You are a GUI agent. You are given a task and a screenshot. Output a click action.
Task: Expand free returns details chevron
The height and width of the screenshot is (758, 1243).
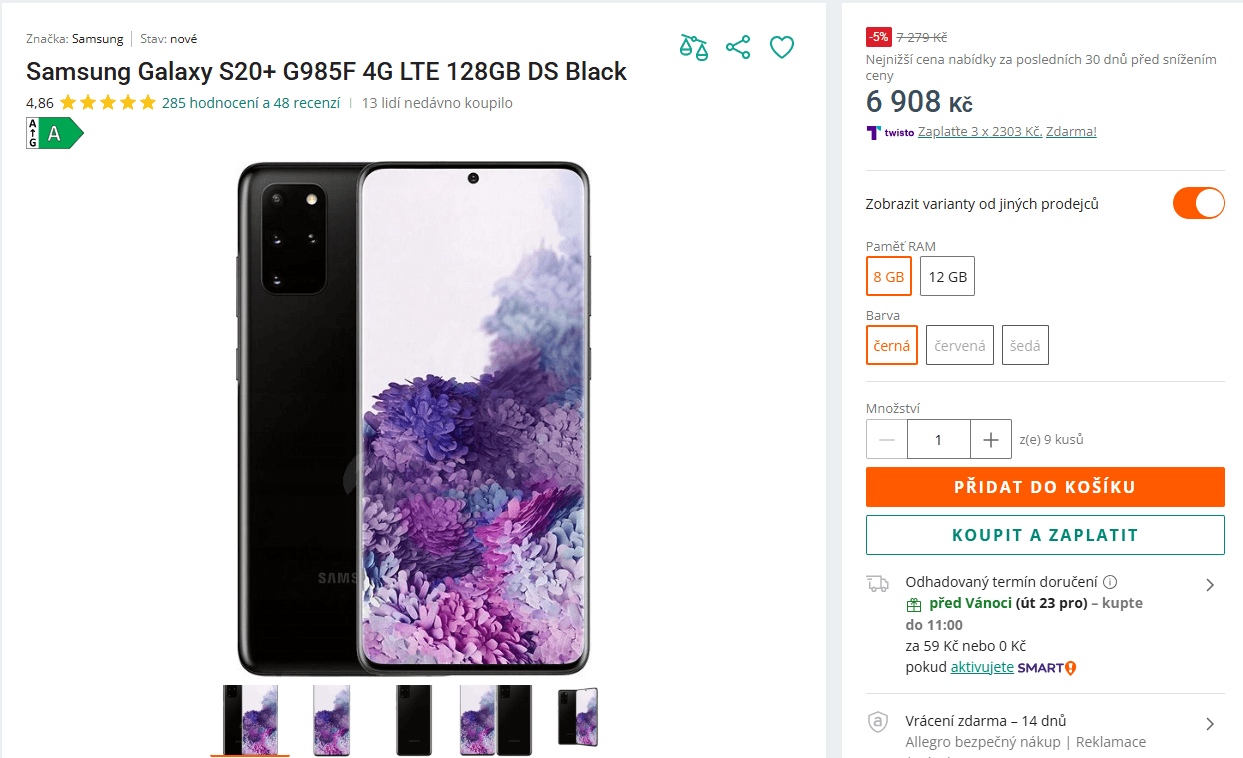[1210, 724]
